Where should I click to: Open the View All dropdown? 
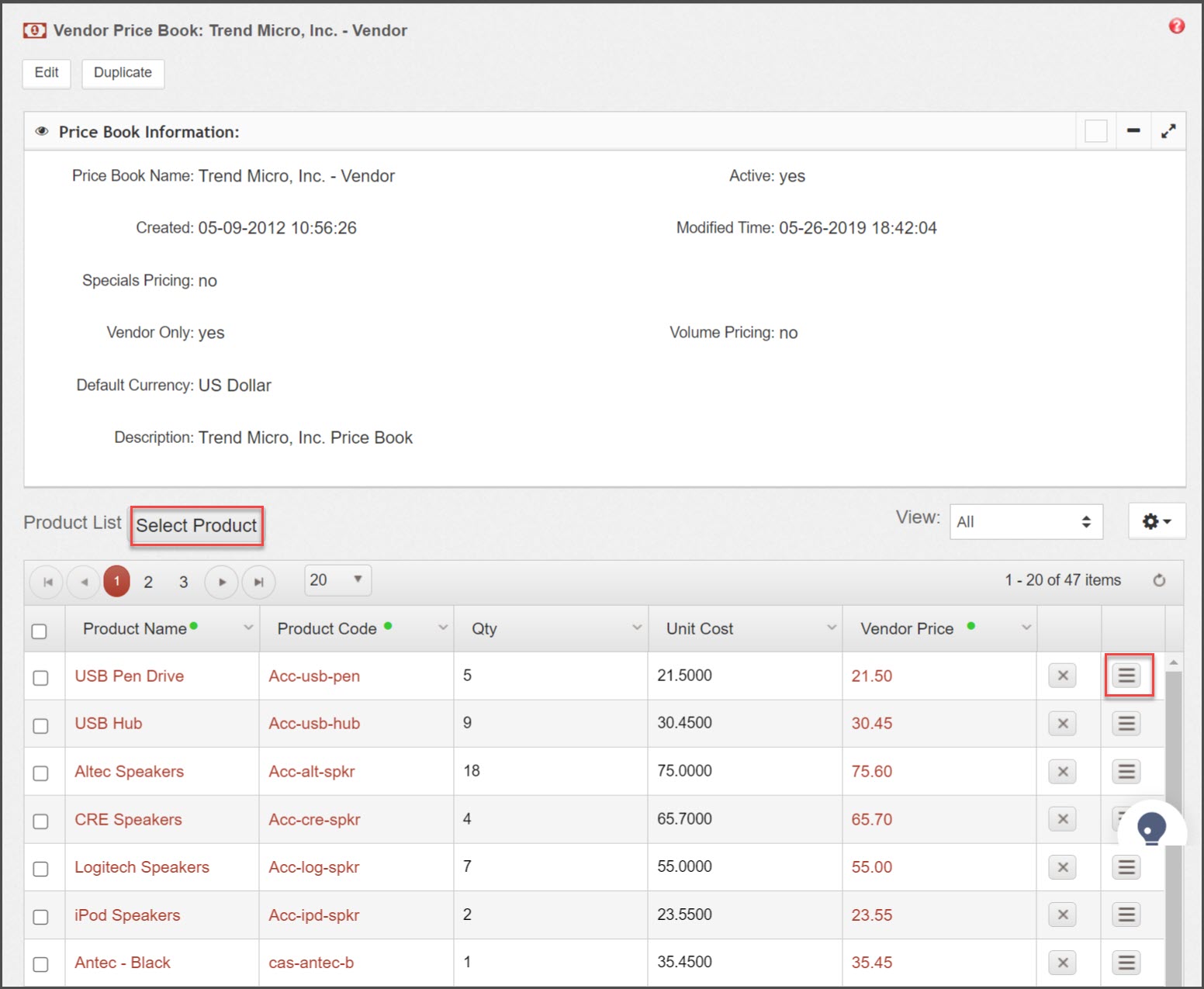pyautogui.click(x=1026, y=521)
